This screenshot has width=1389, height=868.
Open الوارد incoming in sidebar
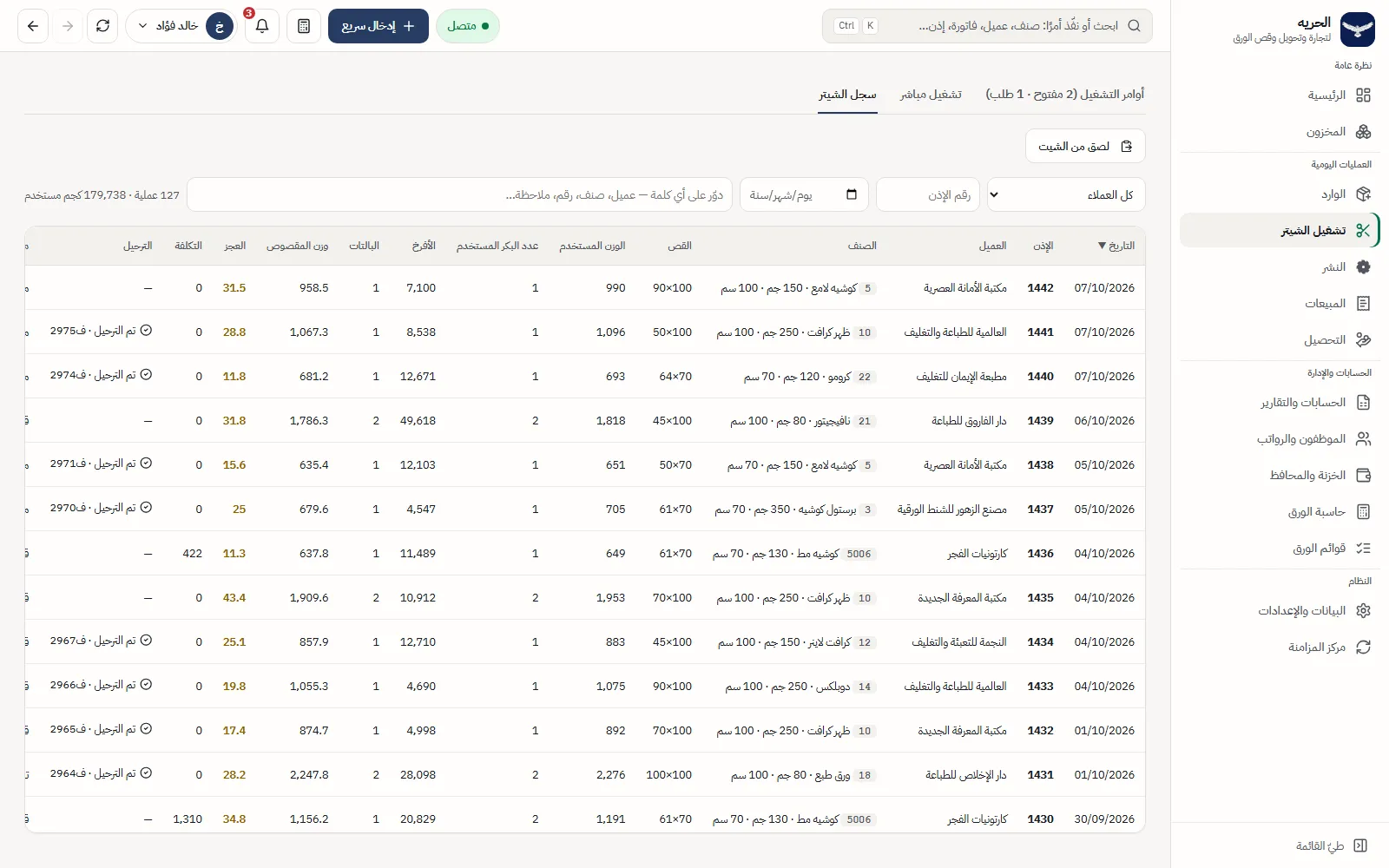coord(1280,194)
